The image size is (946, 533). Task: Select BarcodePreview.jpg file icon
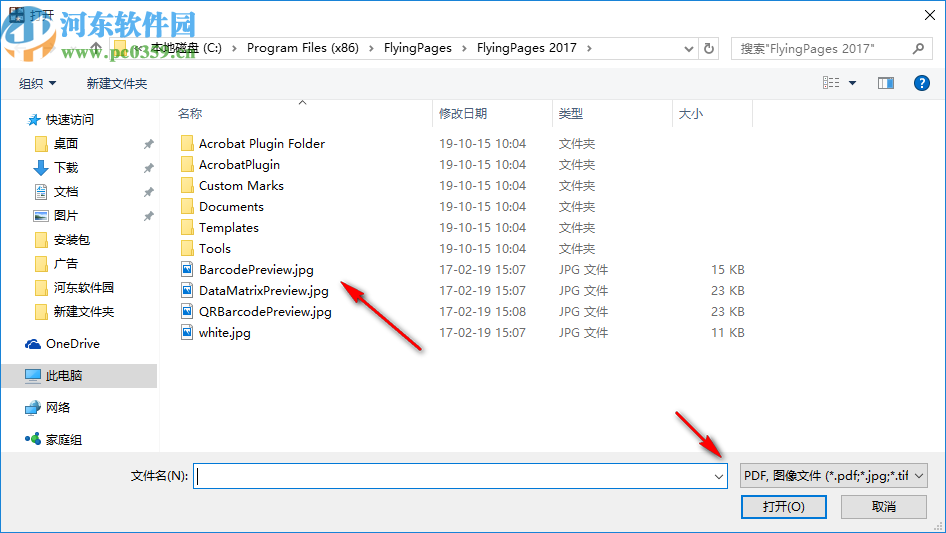pyautogui.click(x=188, y=269)
